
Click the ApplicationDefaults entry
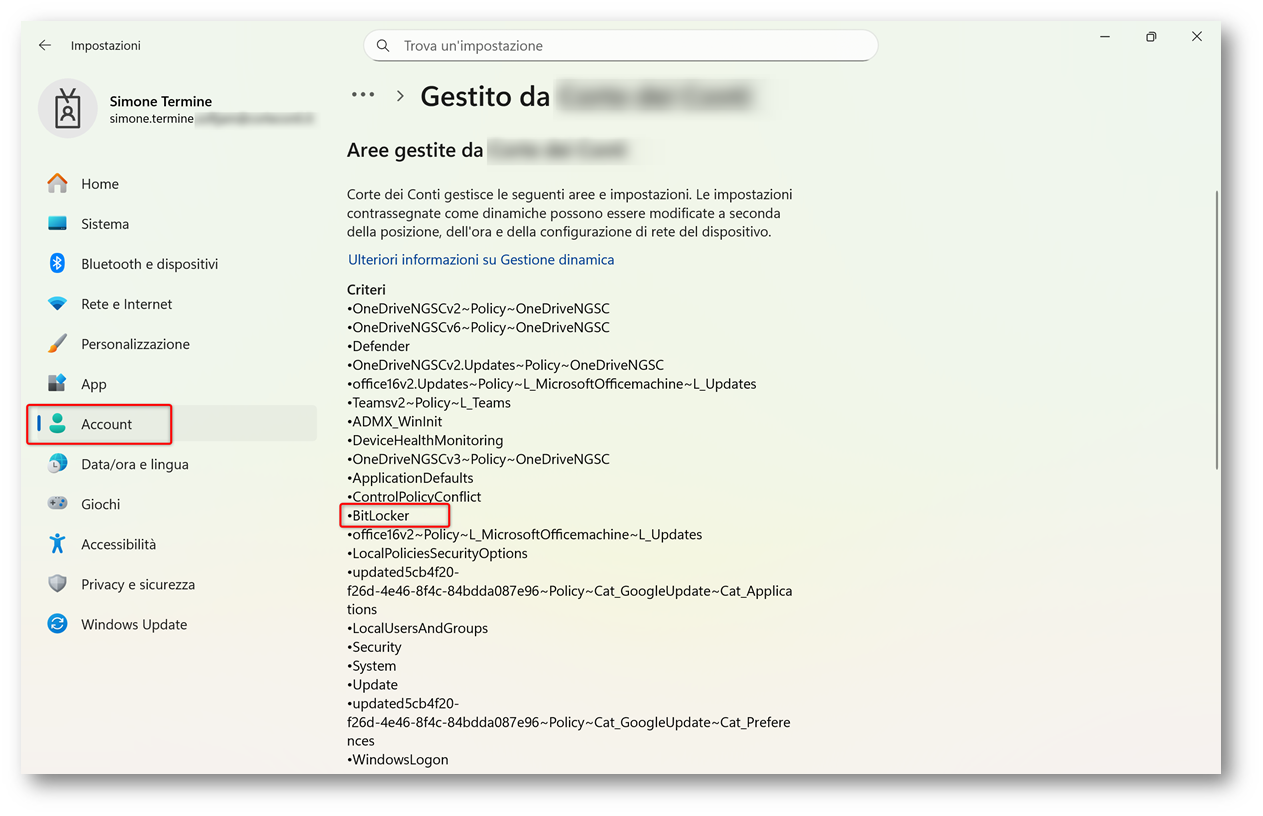410,478
